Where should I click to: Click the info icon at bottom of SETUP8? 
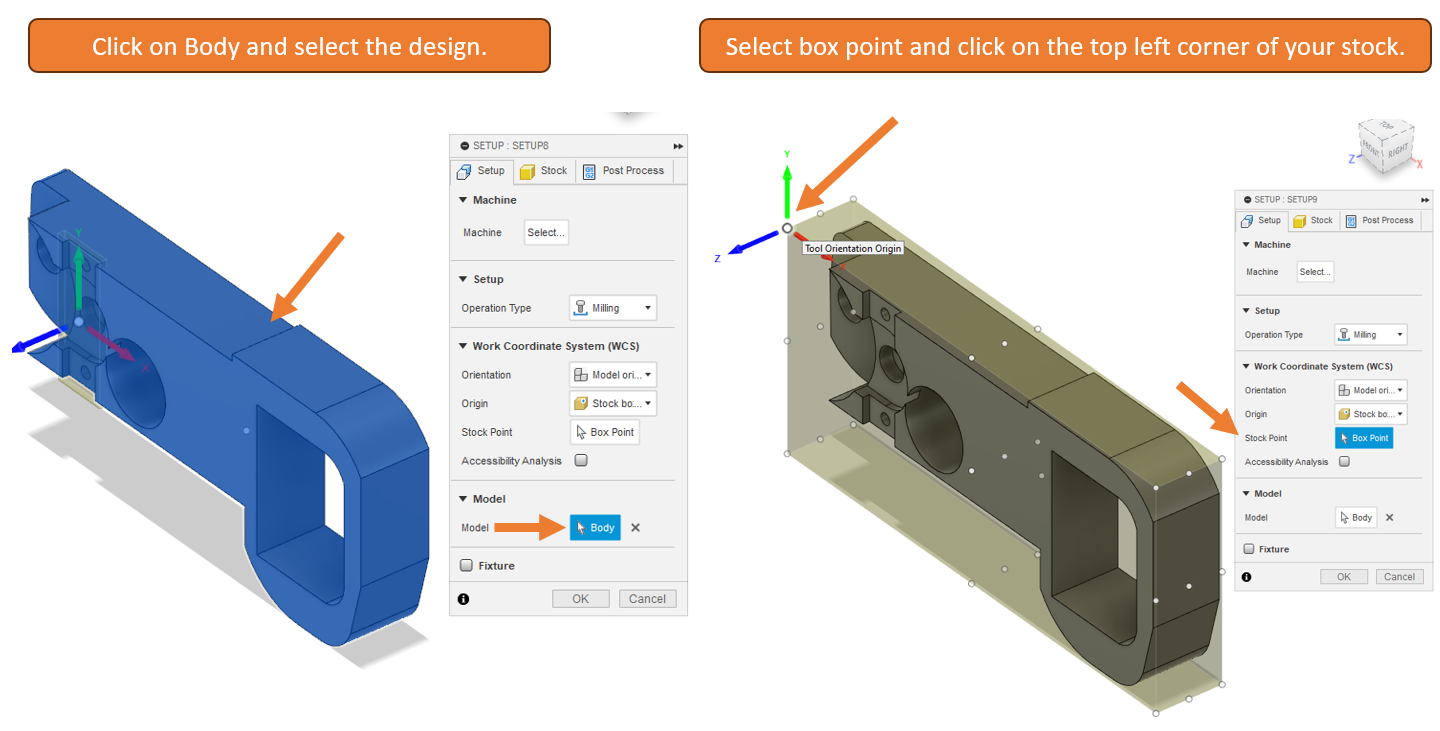[463, 599]
